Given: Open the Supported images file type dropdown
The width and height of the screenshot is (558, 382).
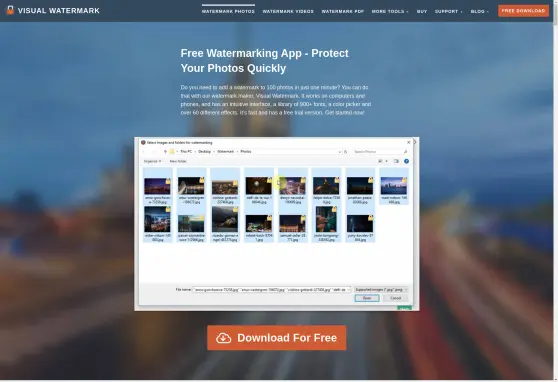Looking at the screenshot, I should tap(381, 290).
